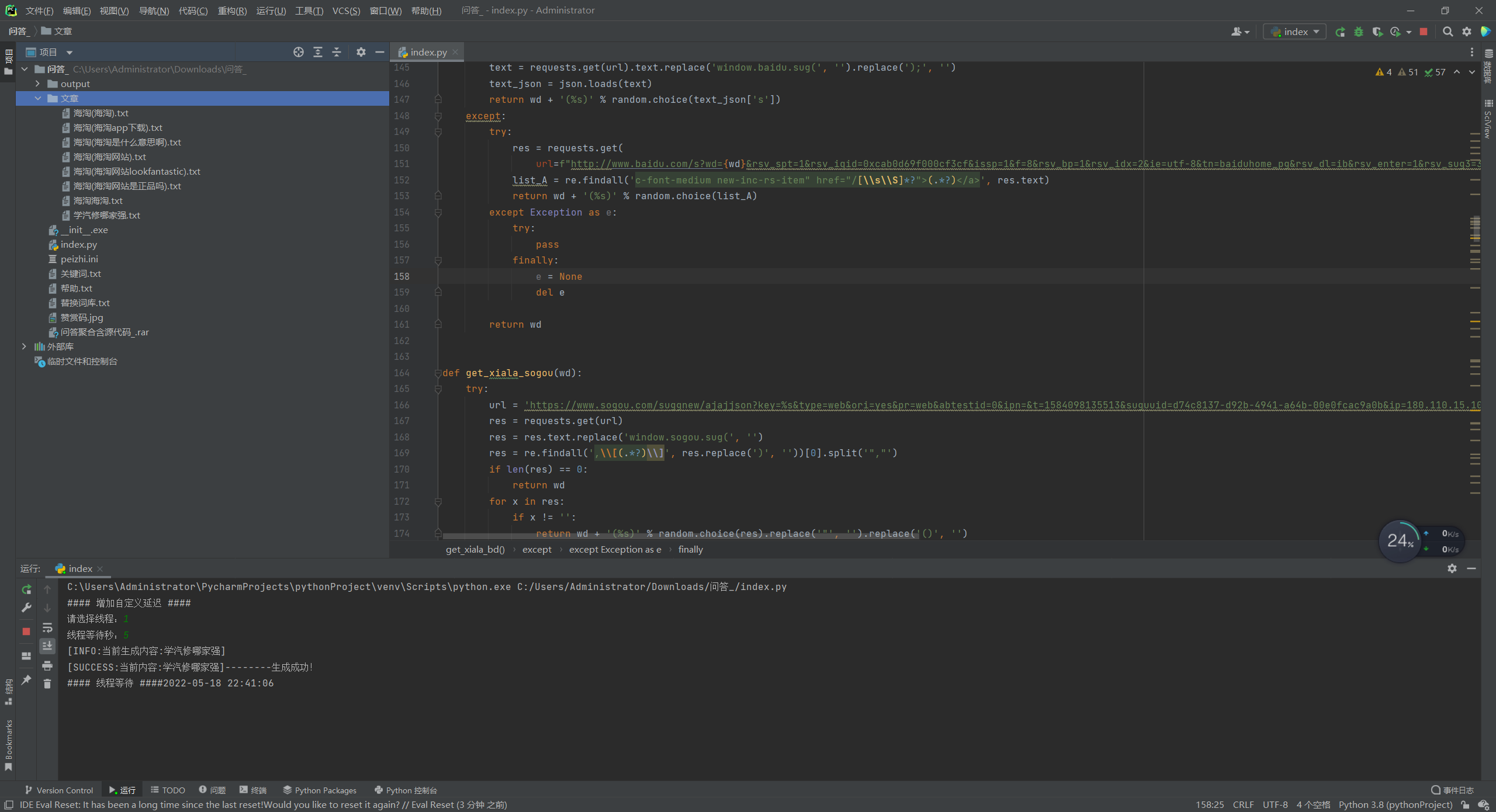
Task: Open the 终端 terminal tool window
Action: pyautogui.click(x=253, y=790)
